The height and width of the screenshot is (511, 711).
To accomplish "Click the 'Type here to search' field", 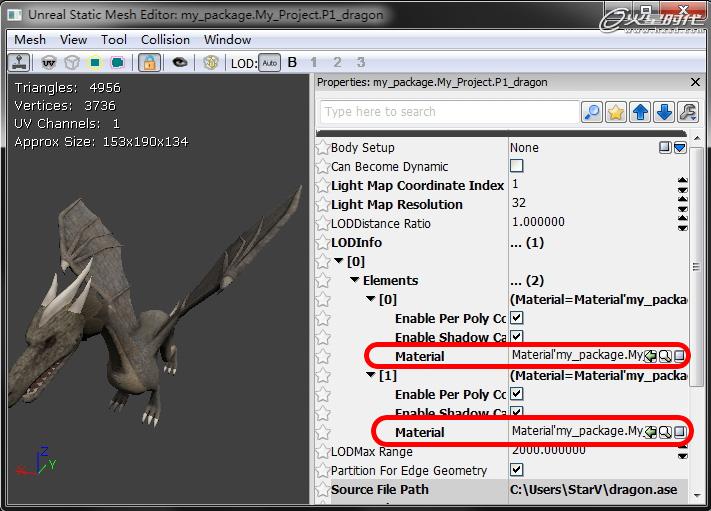I will (449, 112).
